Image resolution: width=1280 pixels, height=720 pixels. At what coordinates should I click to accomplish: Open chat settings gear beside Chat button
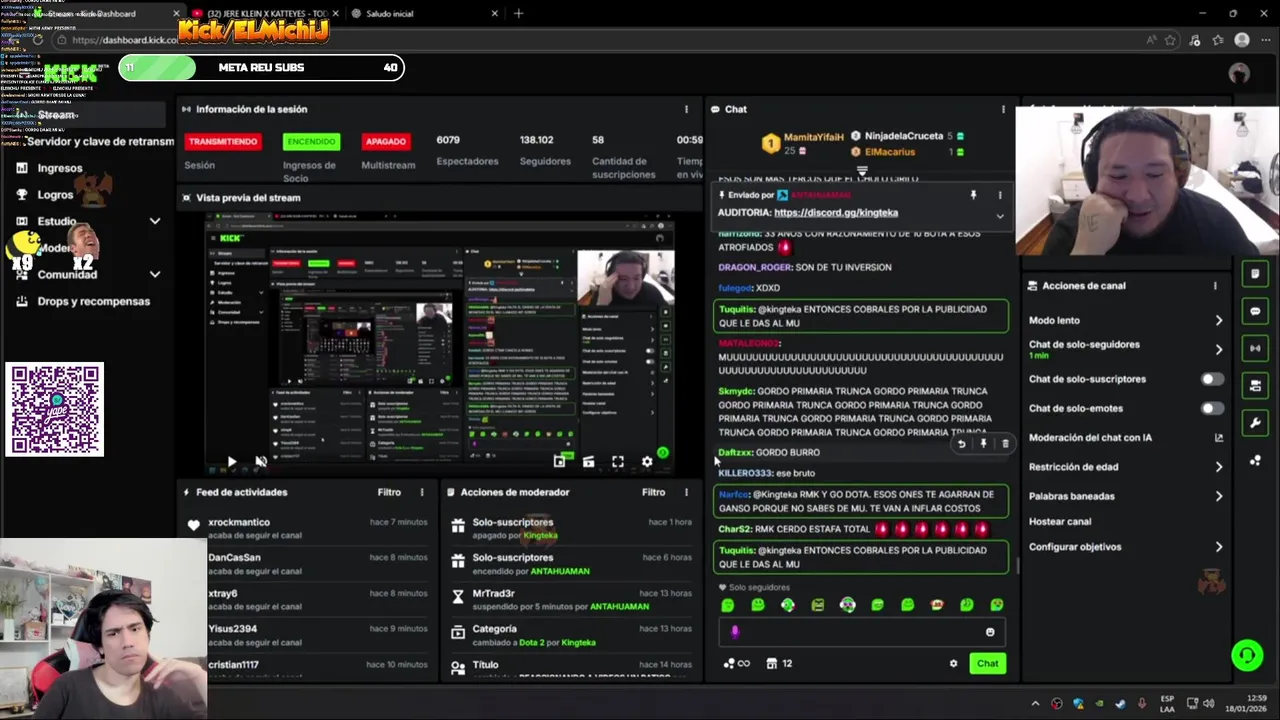(x=953, y=663)
